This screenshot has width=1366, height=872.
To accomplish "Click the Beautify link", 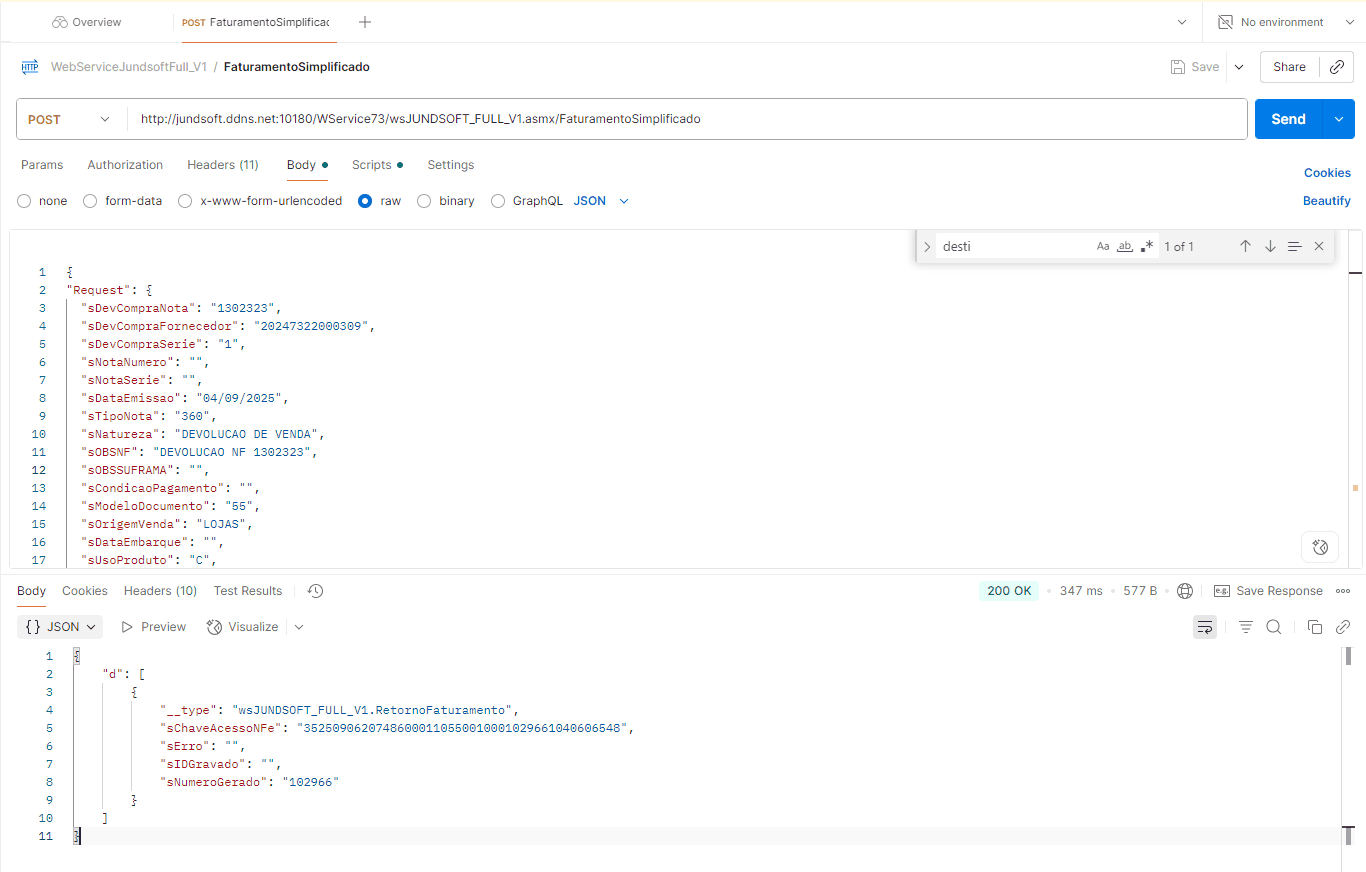I will pyautogui.click(x=1326, y=201).
